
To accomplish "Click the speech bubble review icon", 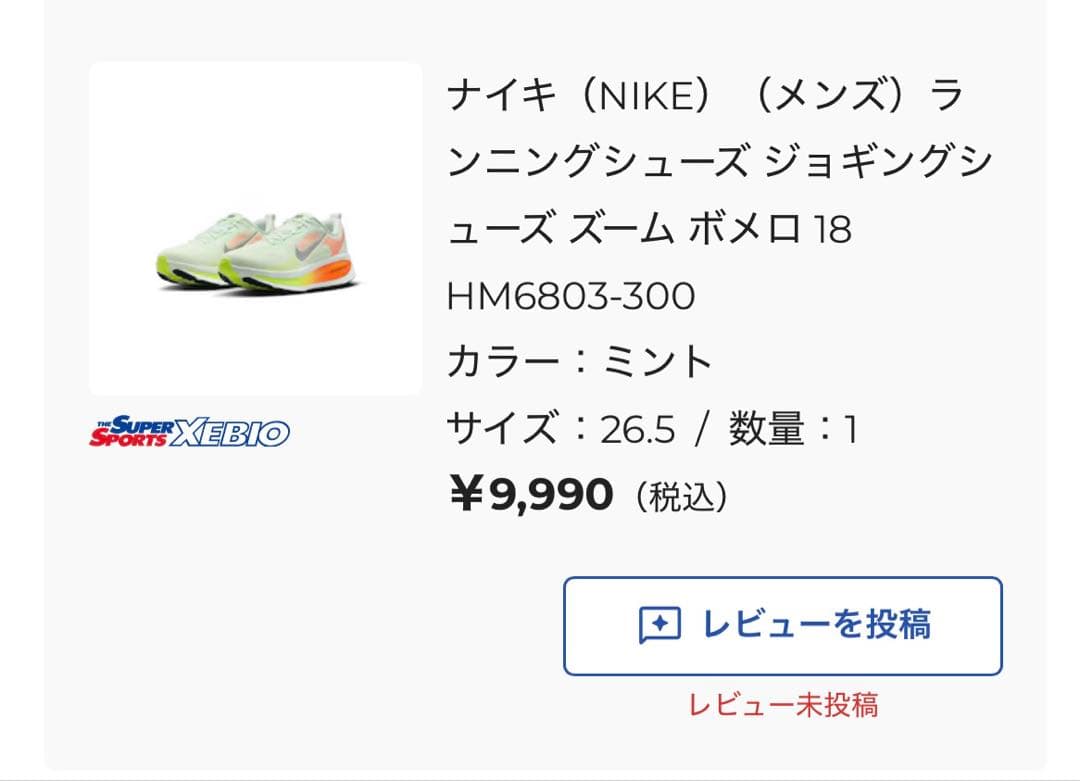I will (x=661, y=623).
